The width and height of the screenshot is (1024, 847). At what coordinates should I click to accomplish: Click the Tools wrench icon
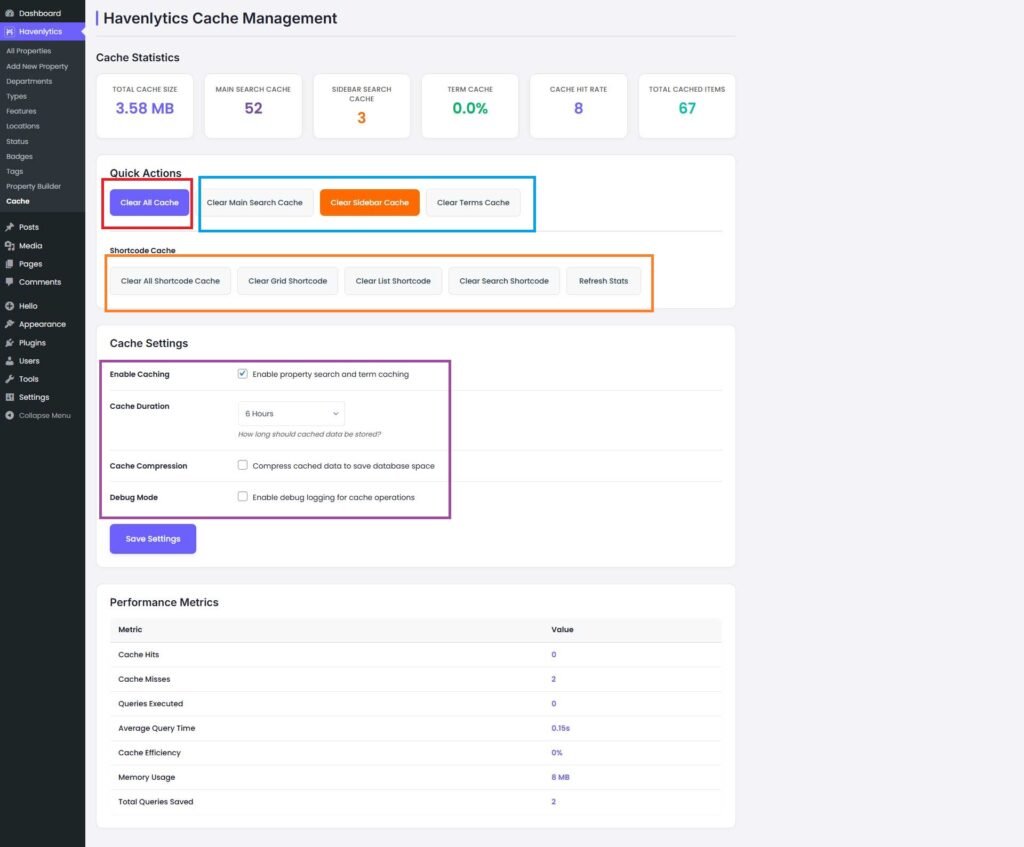[10, 379]
